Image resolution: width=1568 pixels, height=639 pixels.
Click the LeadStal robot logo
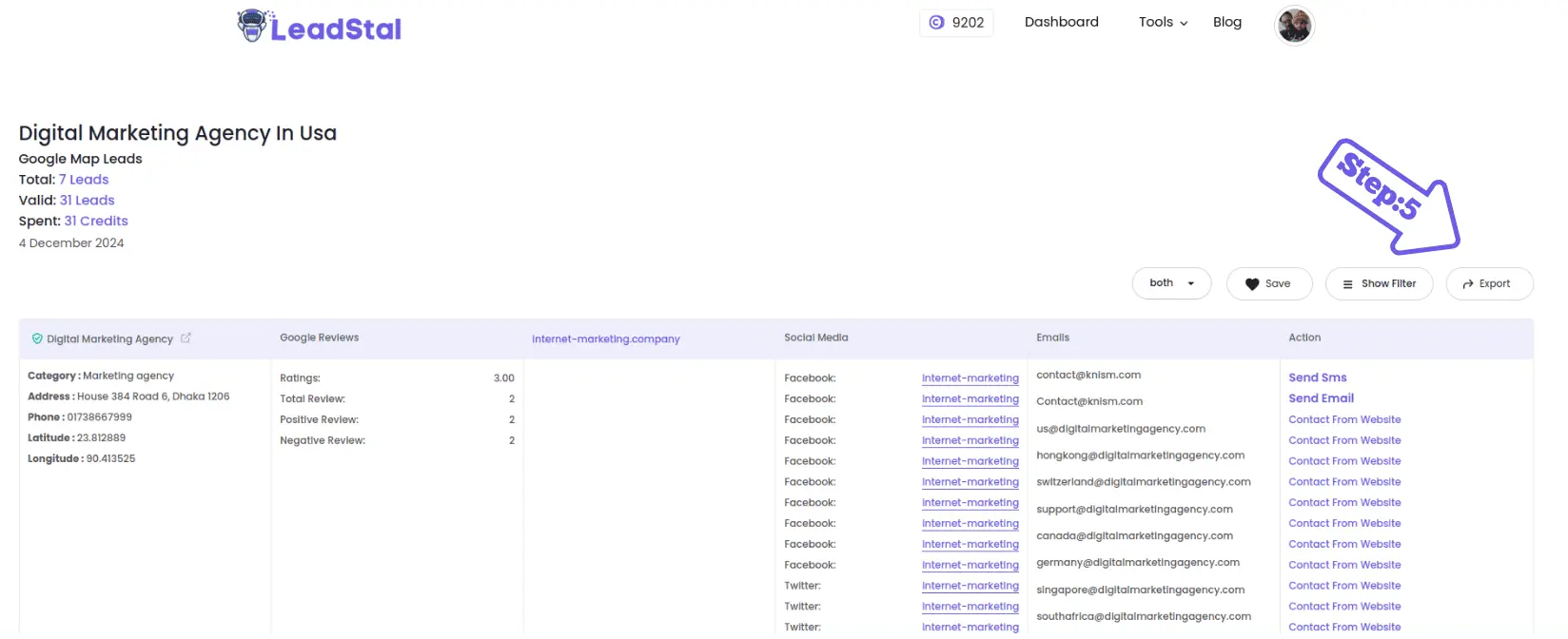(252, 26)
